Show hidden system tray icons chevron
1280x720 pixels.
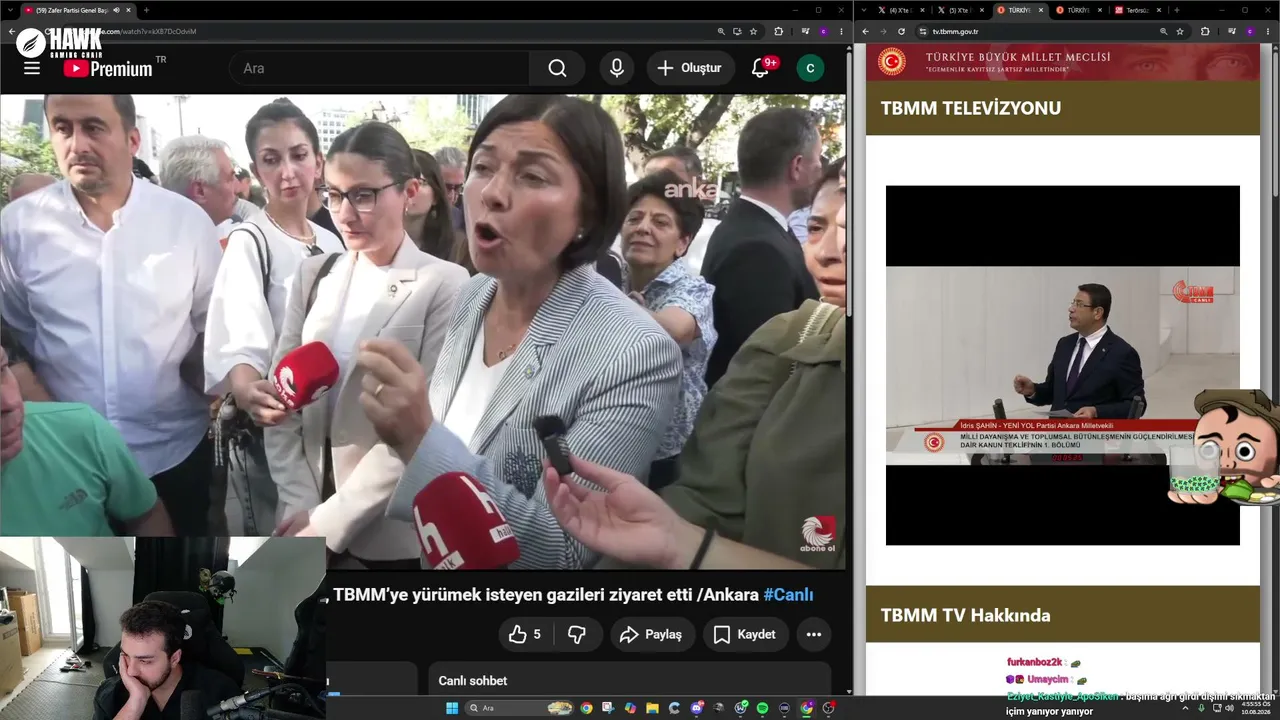click(x=1186, y=708)
